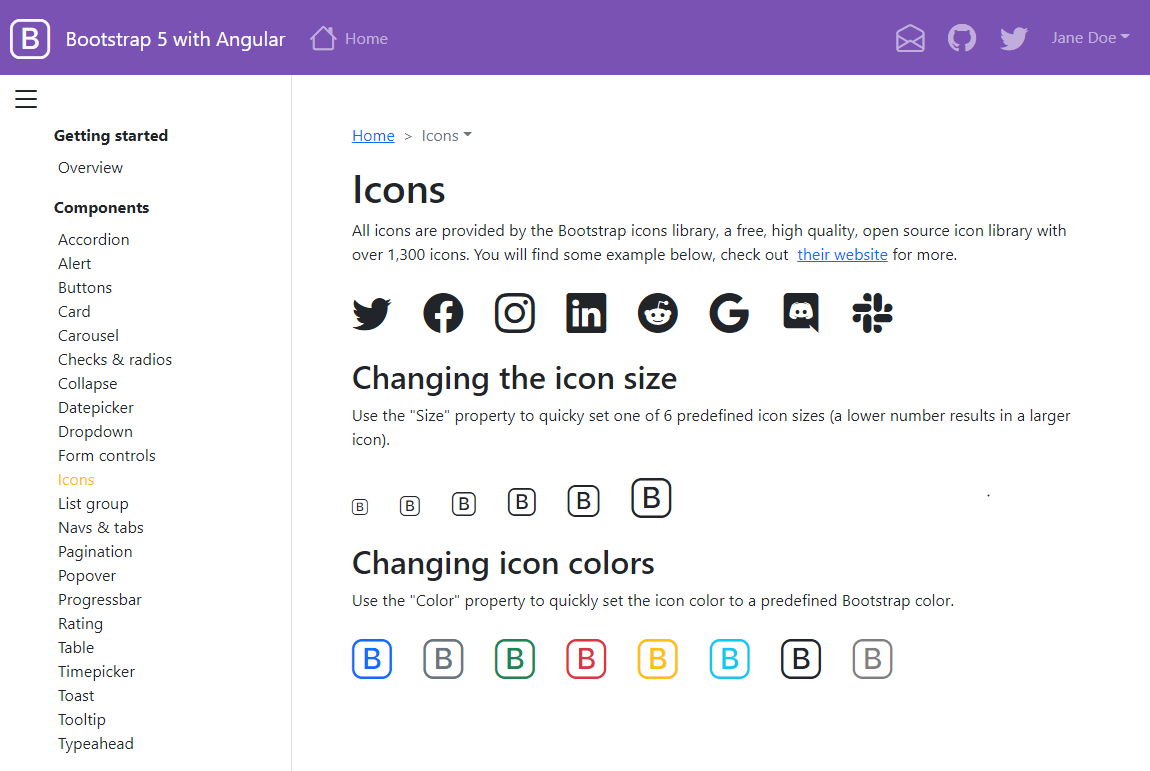Open the Datepicker component page
The width and height of the screenshot is (1150, 771).
pyautogui.click(x=96, y=408)
